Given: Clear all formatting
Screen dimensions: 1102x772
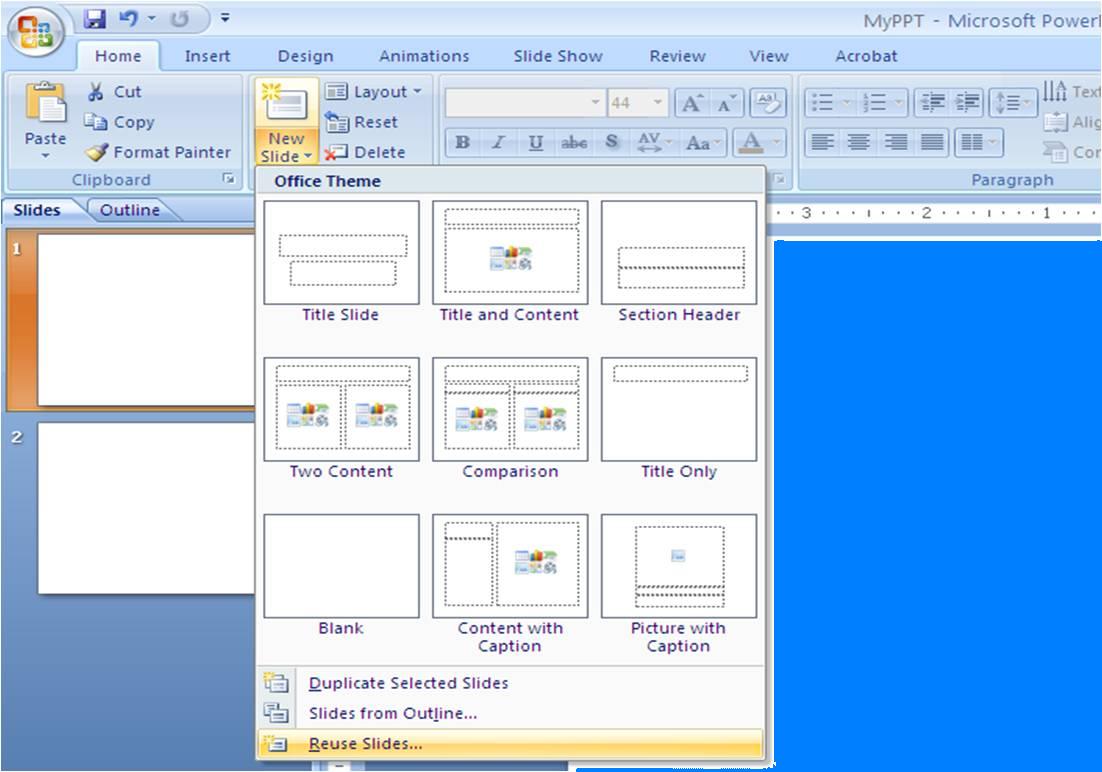Looking at the screenshot, I should point(767,103).
